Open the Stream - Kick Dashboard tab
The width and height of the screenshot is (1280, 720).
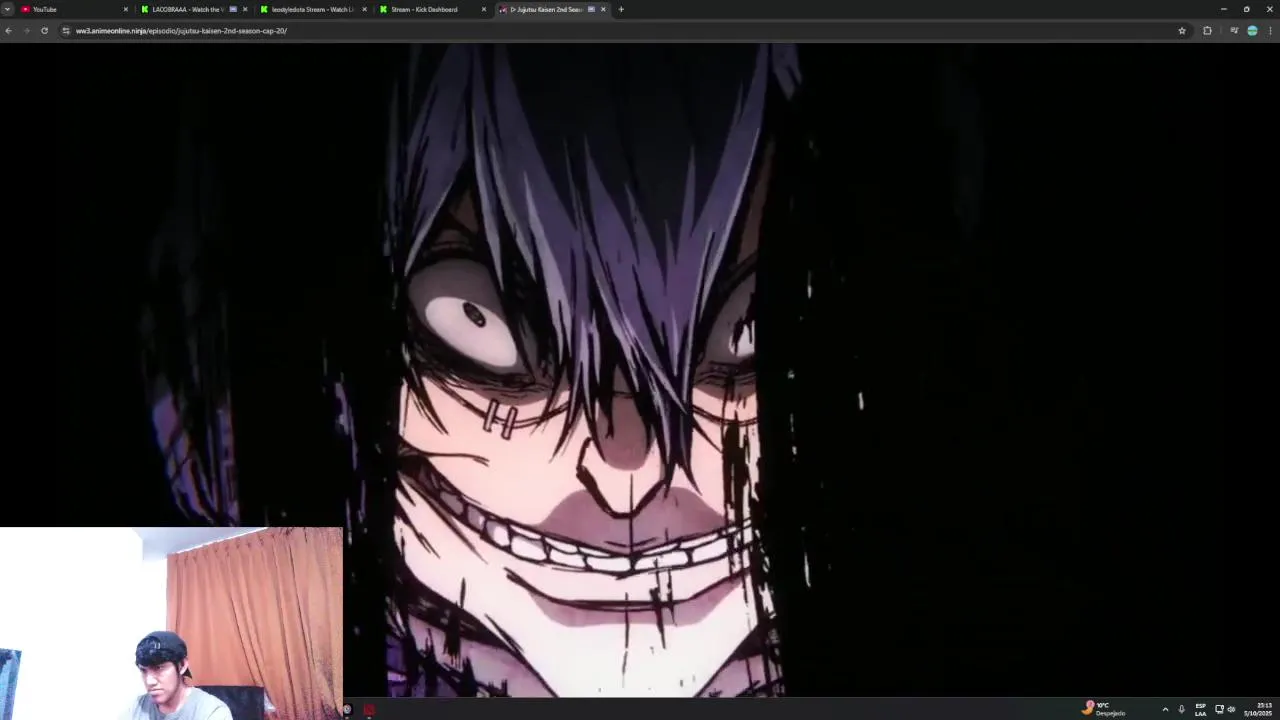coord(432,9)
